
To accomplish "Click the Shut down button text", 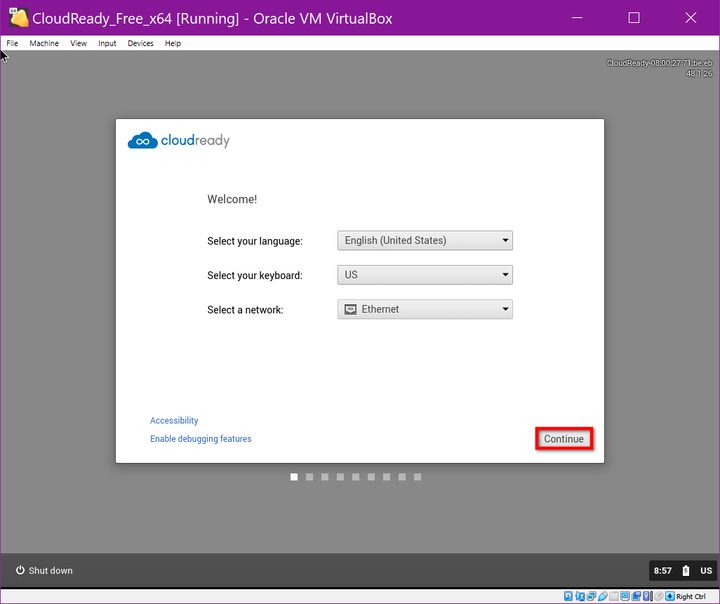I will point(51,570).
